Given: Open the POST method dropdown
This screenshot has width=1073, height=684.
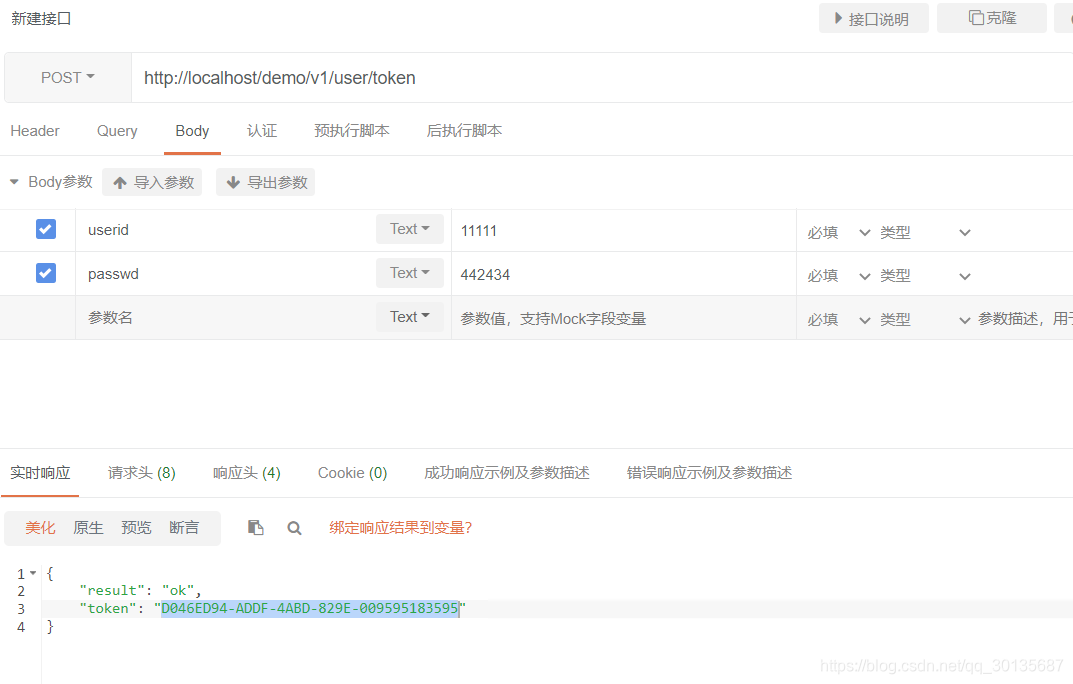Looking at the screenshot, I should coord(68,77).
